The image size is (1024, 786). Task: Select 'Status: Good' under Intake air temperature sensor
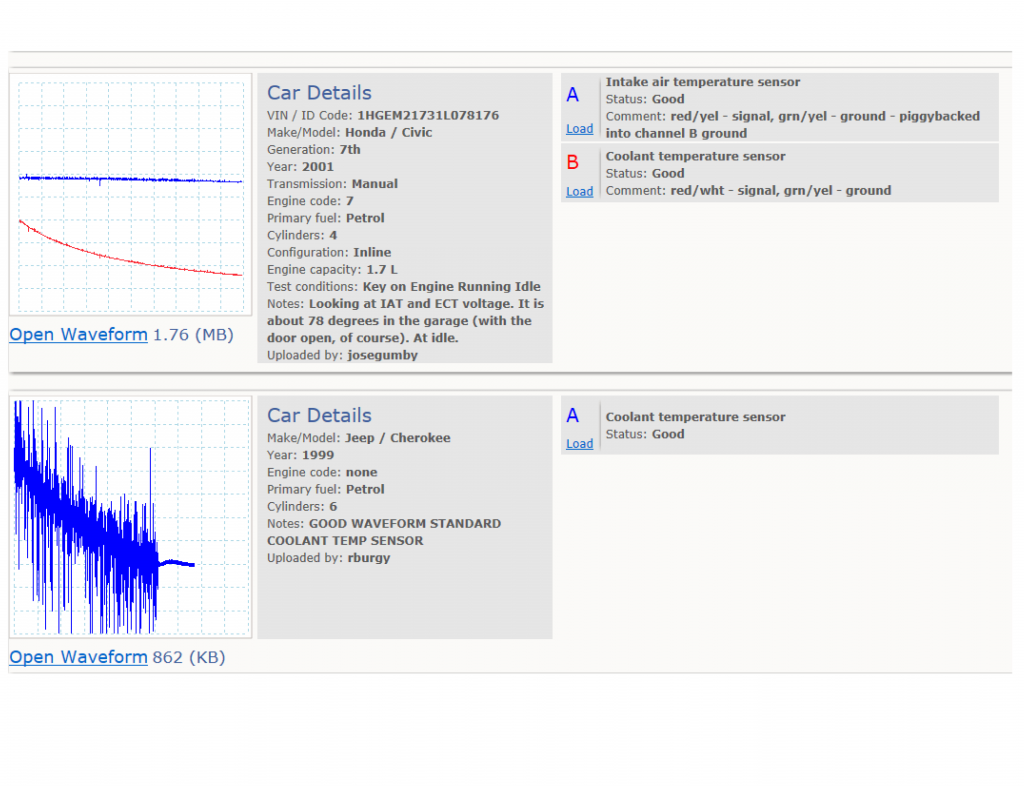pyautogui.click(x=645, y=99)
